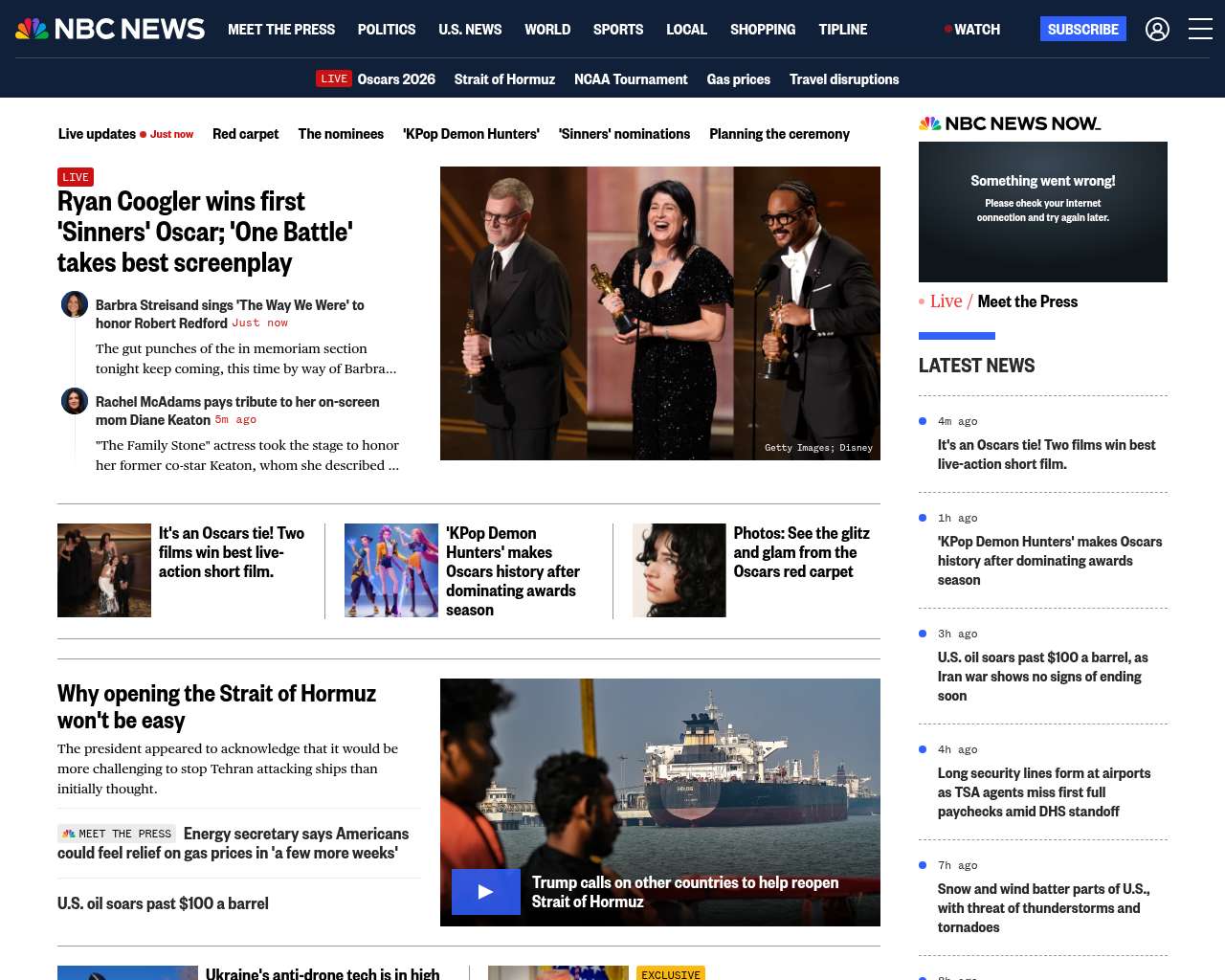Open the Local news section
1225x980 pixels.
(686, 30)
